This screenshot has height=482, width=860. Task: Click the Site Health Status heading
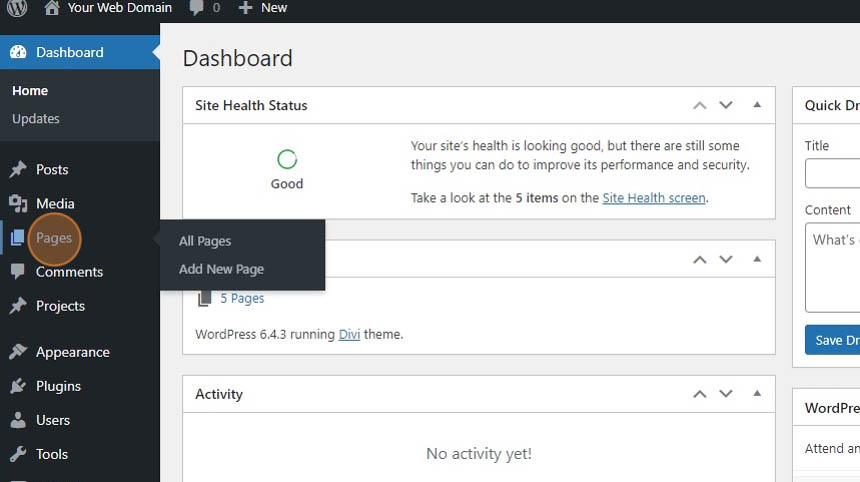[x=251, y=105]
